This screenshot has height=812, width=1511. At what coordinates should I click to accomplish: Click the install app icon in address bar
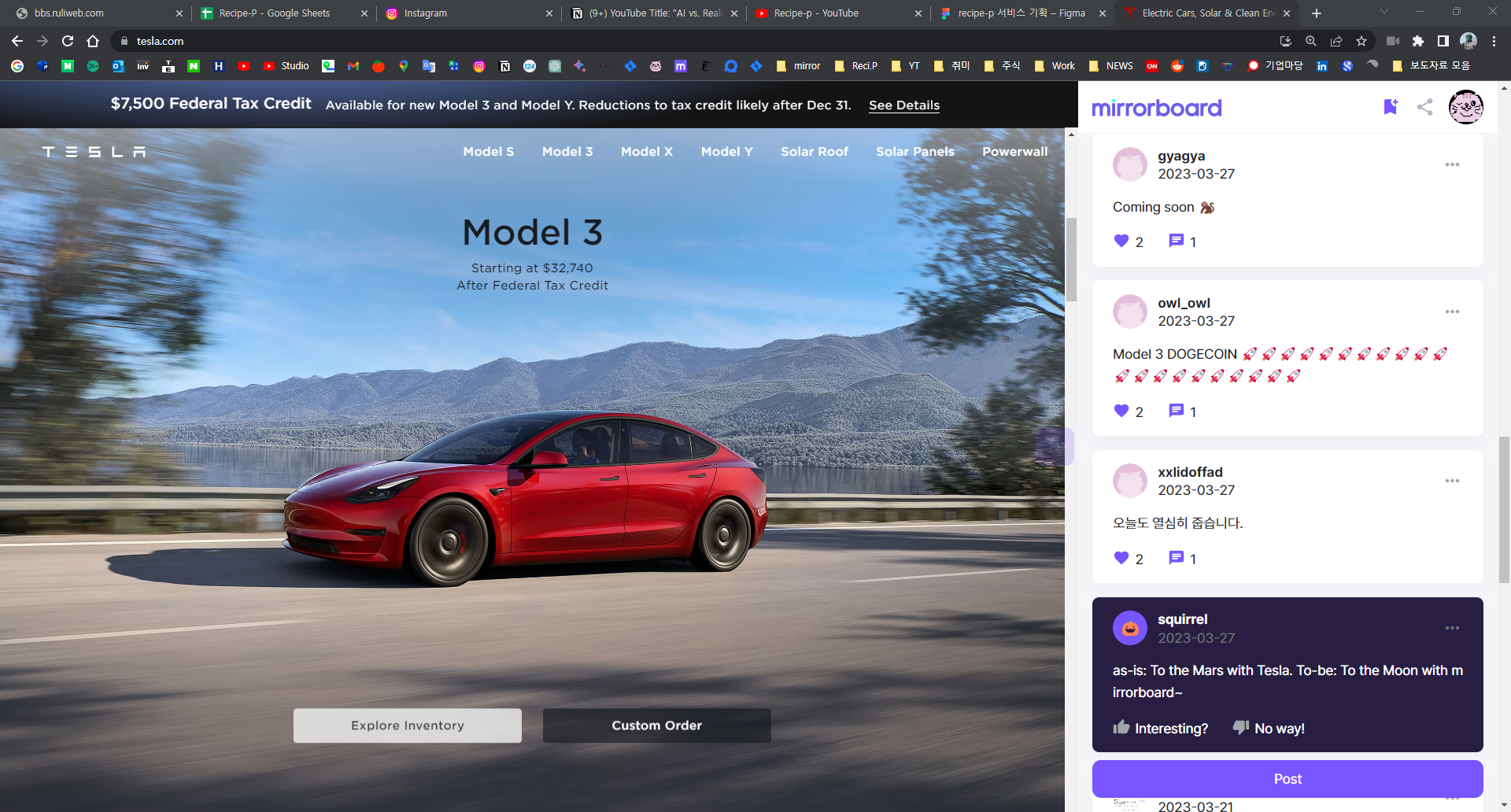click(1286, 41)
